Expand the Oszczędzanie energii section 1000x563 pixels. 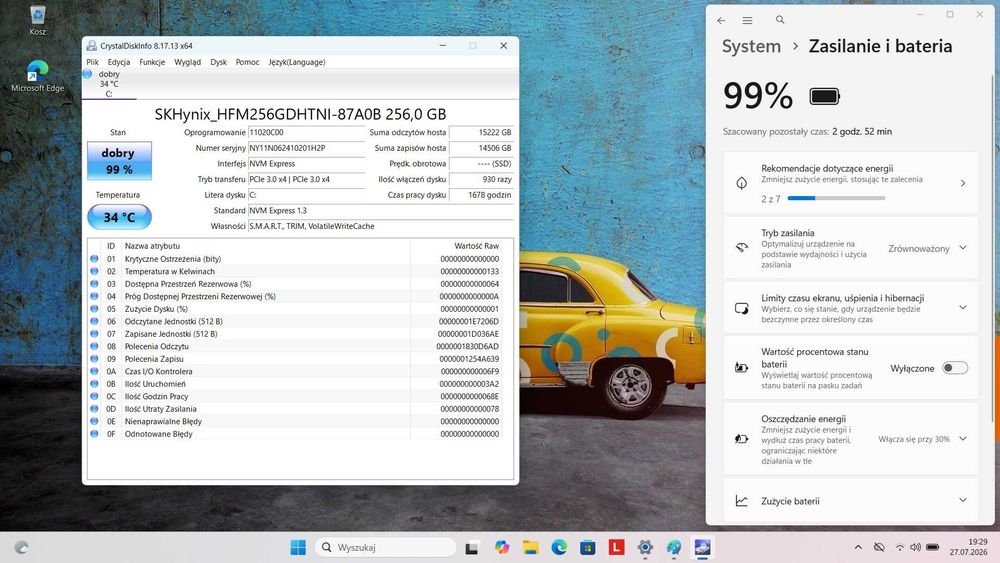coord(963,439)
